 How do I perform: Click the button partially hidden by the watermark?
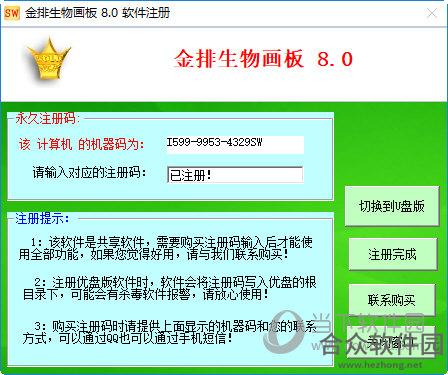click(x=391, y=342)
